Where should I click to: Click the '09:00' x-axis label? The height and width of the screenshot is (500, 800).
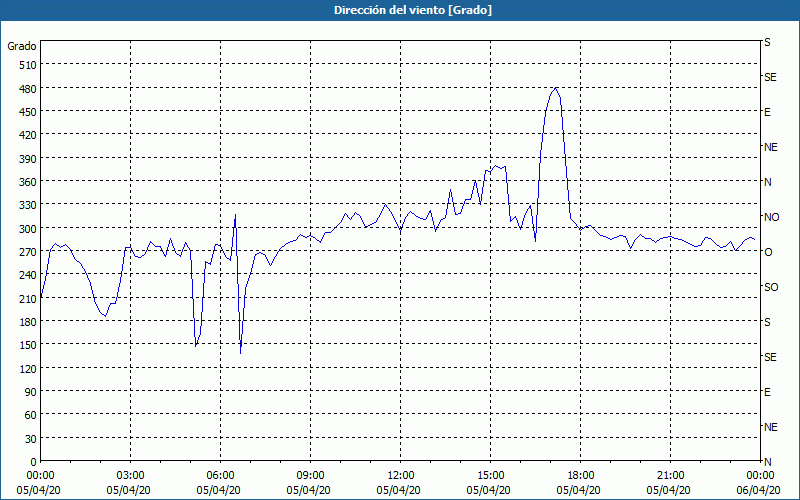tap(310, 476)
